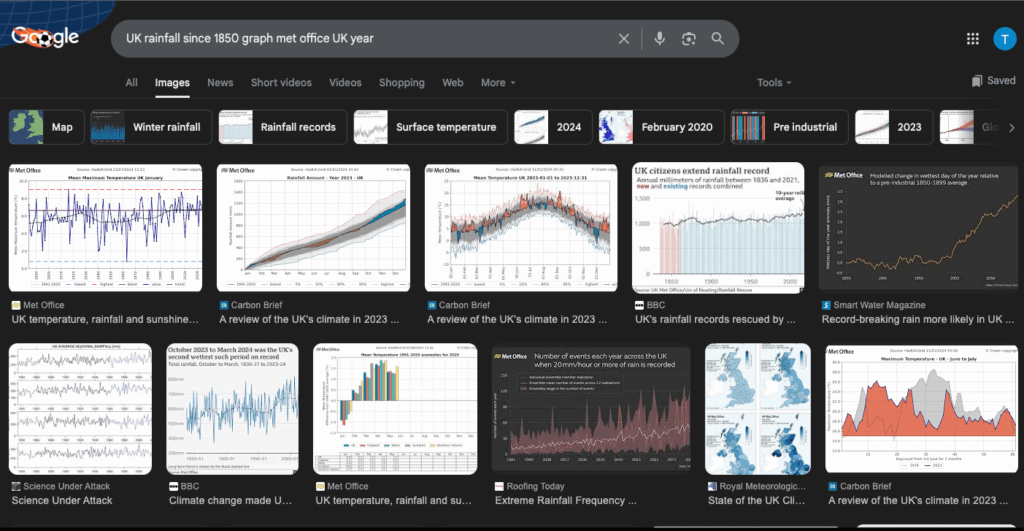
Task: Focus the search query input field
Action: pyautogui.click(x=366, y=39)
